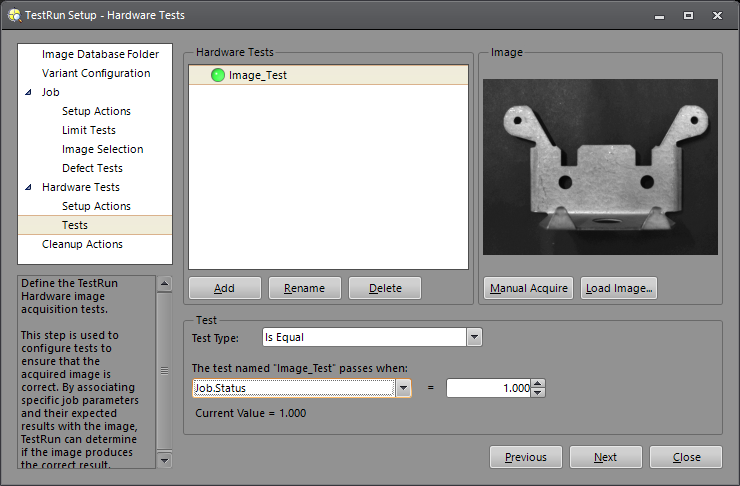Select Limit Tests under Job

(88, 130)
